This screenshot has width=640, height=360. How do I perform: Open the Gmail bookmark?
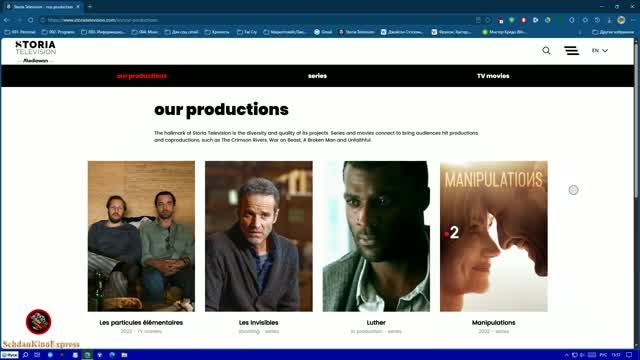(323, 32)
